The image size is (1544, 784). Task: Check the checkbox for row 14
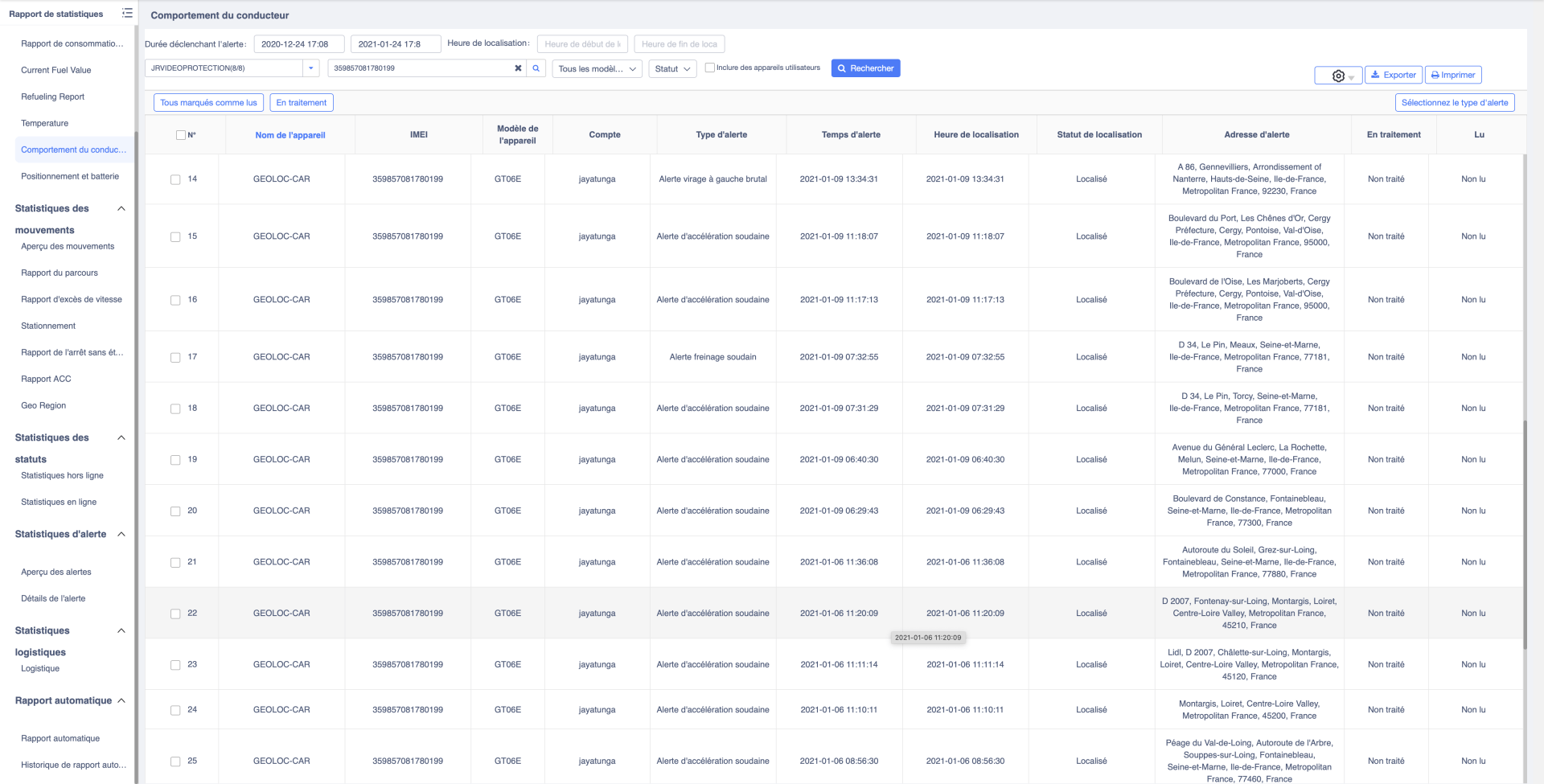coord(175,179)
